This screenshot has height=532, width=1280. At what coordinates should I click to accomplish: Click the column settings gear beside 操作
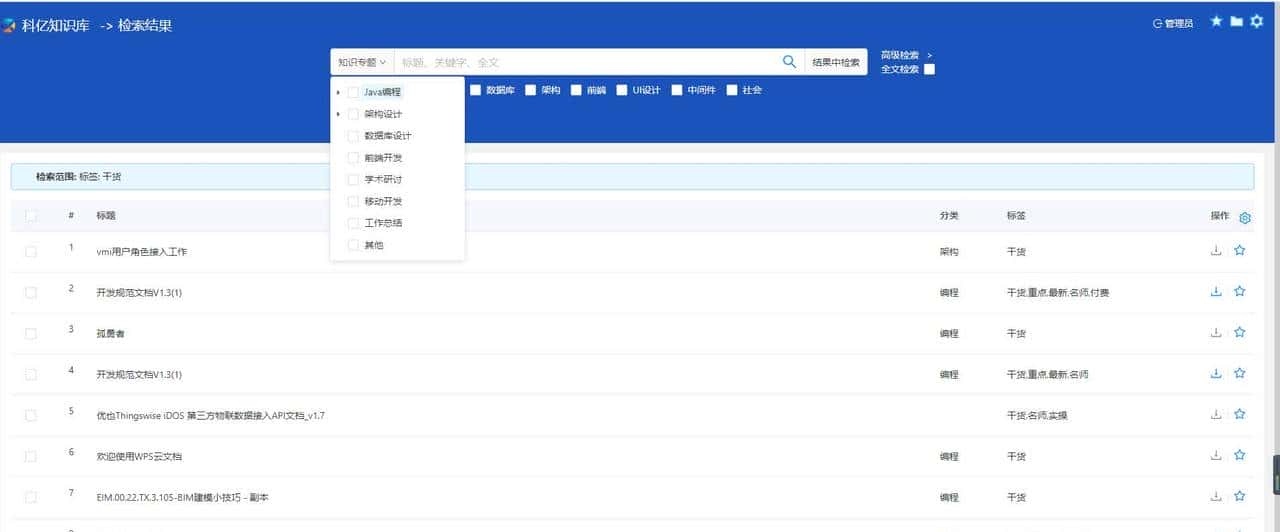[x=1245, y=218]
